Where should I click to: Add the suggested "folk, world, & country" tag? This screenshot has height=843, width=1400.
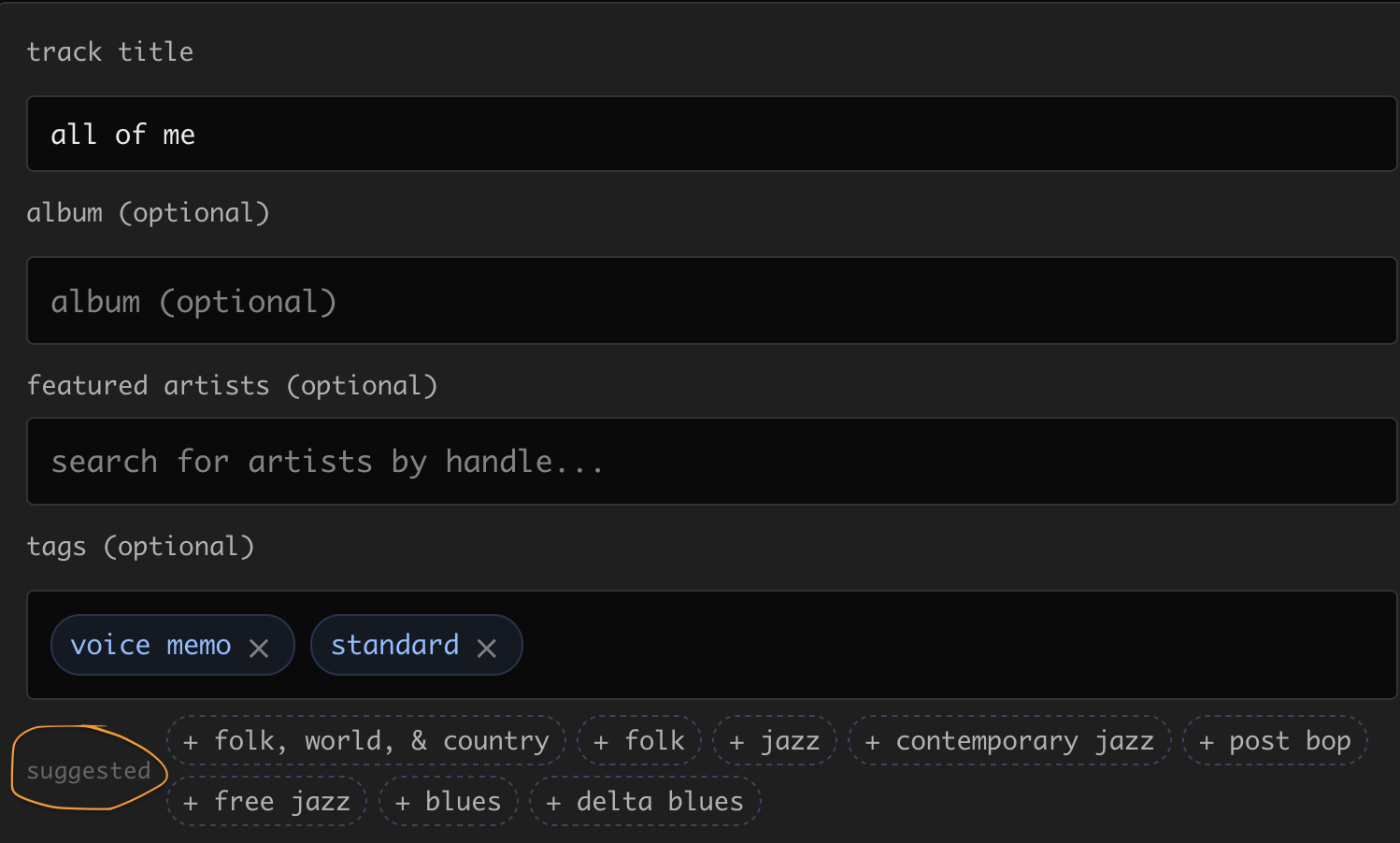coord(366,741)
